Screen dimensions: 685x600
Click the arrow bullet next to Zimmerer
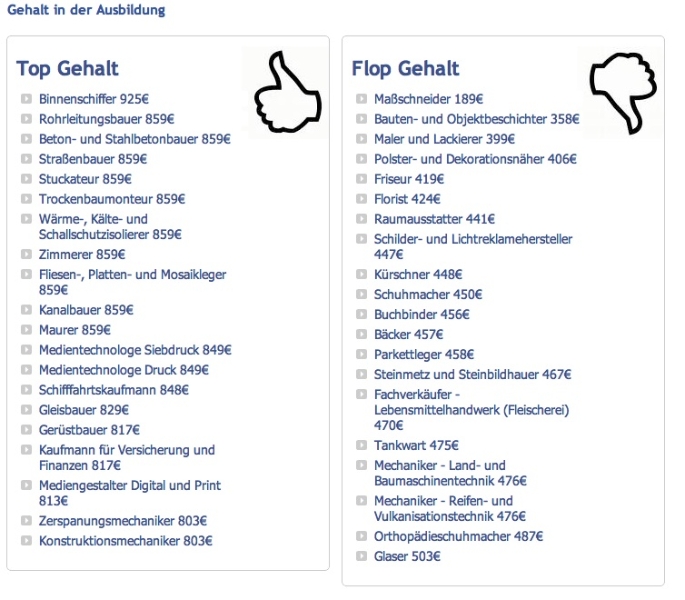coord(26,254)
